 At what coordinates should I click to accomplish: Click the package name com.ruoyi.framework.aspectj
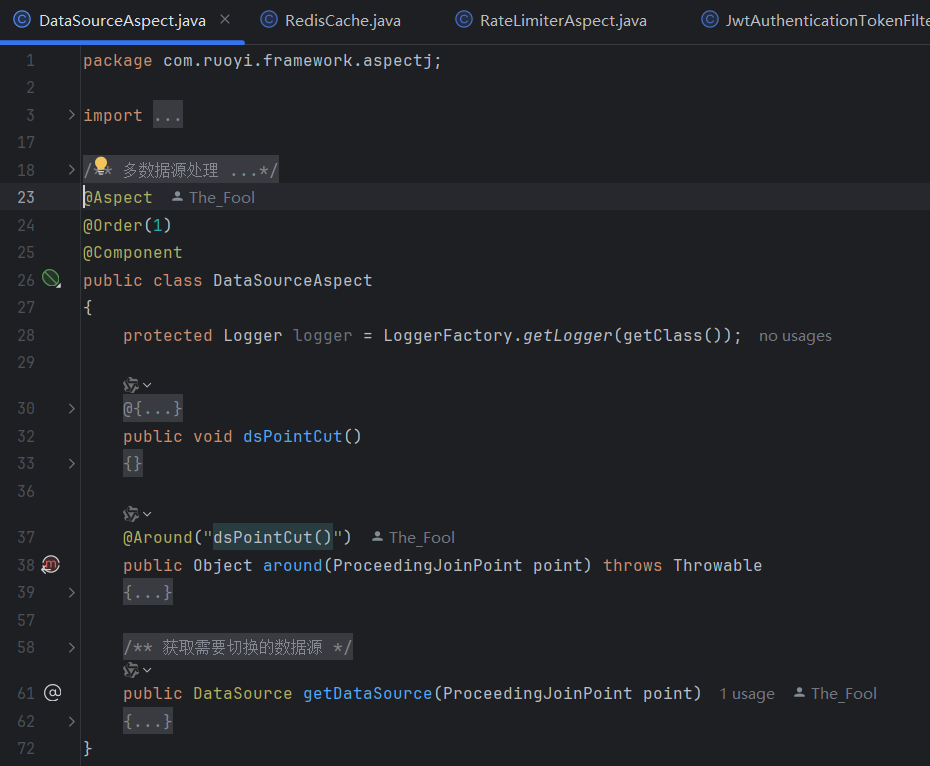pyautogui.click(x=297, y=61)
